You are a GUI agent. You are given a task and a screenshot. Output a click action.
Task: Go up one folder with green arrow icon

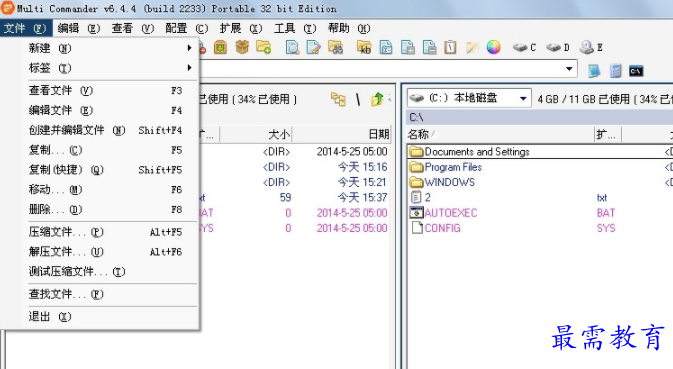click(x=377, y=99)
